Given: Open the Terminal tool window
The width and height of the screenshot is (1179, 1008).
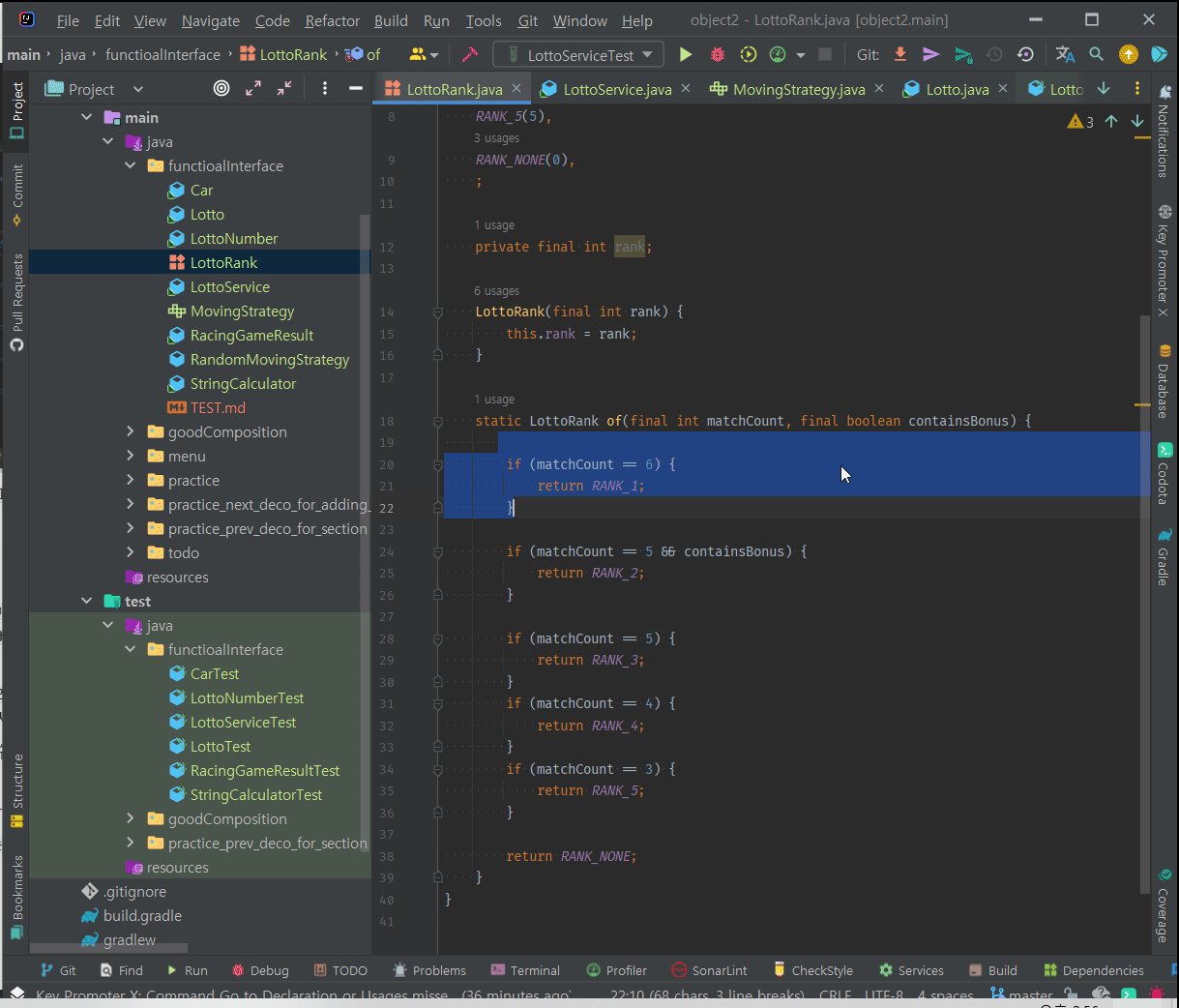Looking at the screenshot, I should (525, 970).
